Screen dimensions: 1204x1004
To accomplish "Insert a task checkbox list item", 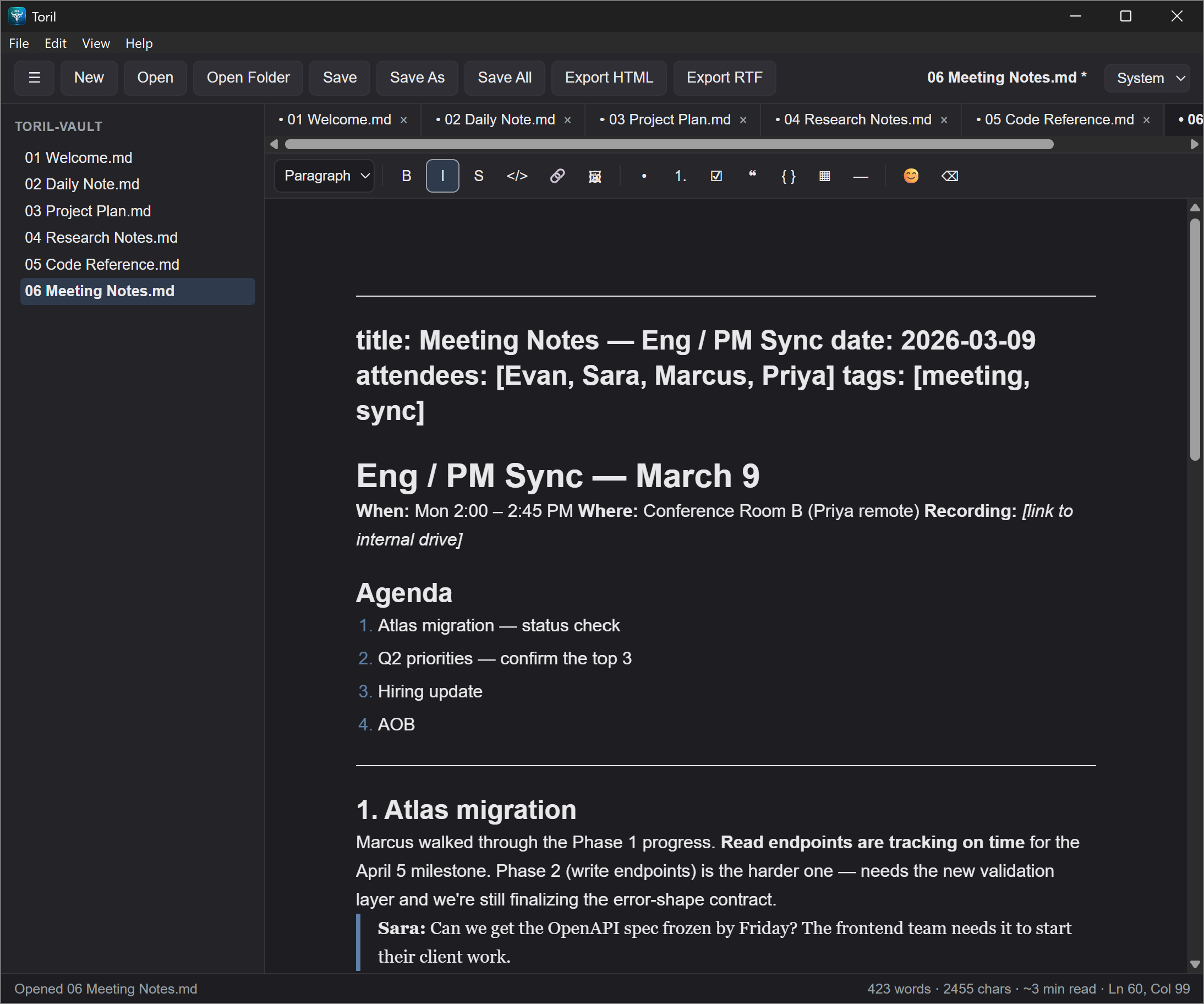I will [716, 176].
